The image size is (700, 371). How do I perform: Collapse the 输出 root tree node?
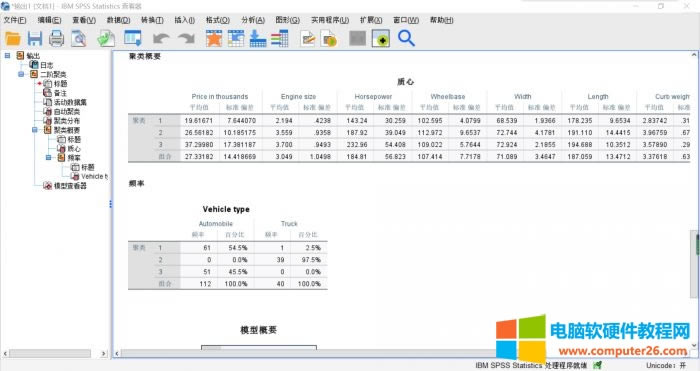point(8,55)
